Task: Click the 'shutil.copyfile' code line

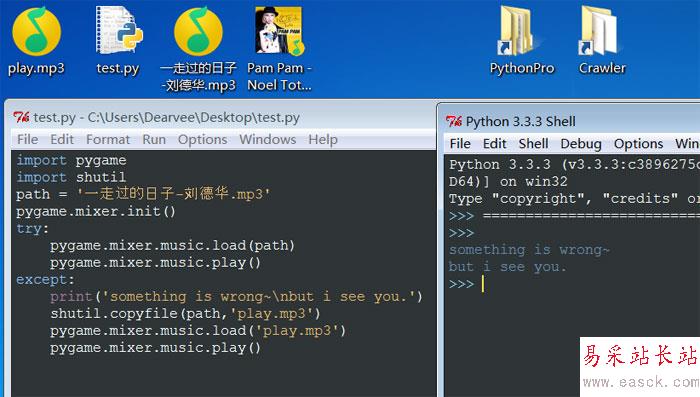Action: [x=185, y=313]
